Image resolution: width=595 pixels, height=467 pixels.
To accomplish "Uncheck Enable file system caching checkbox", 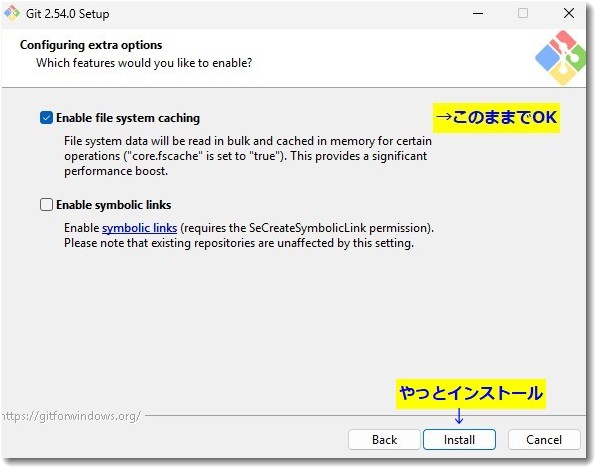I will click(46, 118).
